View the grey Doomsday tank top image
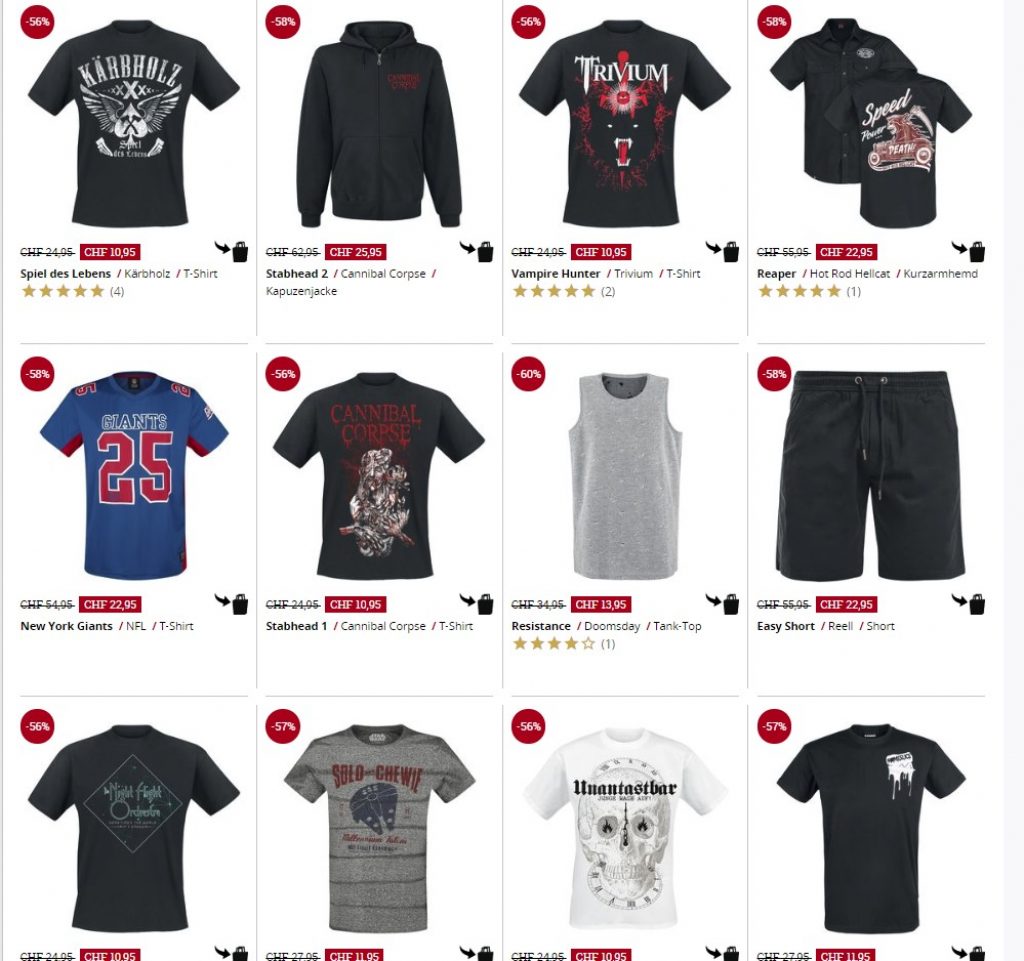The width and height of the screenshot is (1024, 961). coord(625,475)
